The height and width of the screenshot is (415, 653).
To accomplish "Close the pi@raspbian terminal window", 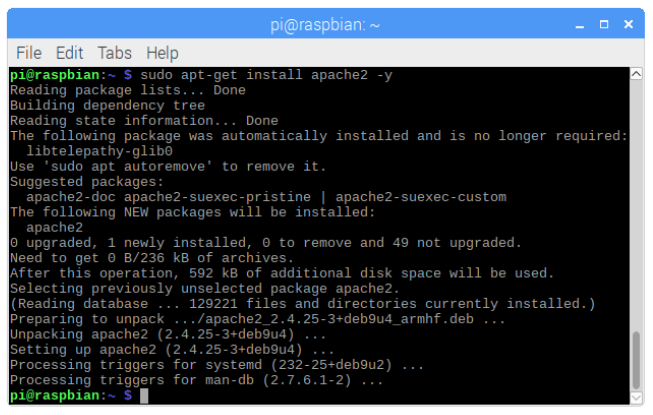I will [630, 22].
